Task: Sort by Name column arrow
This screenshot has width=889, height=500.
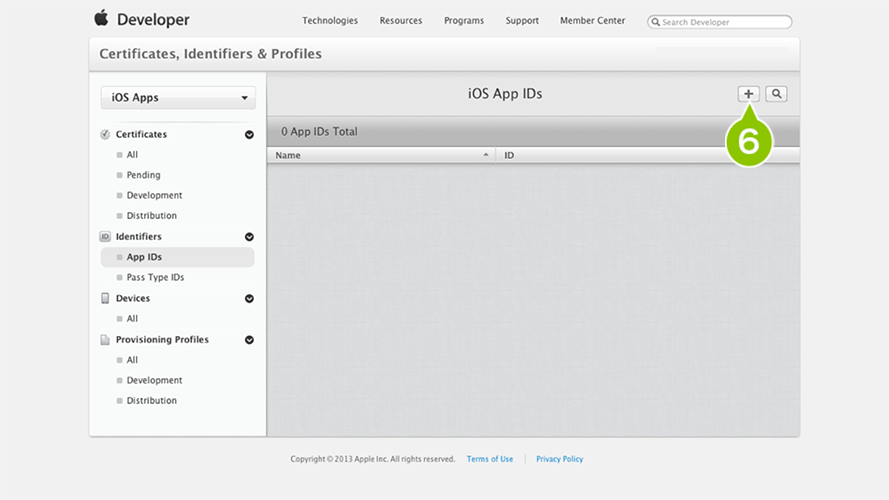Action: click(486, 155)
